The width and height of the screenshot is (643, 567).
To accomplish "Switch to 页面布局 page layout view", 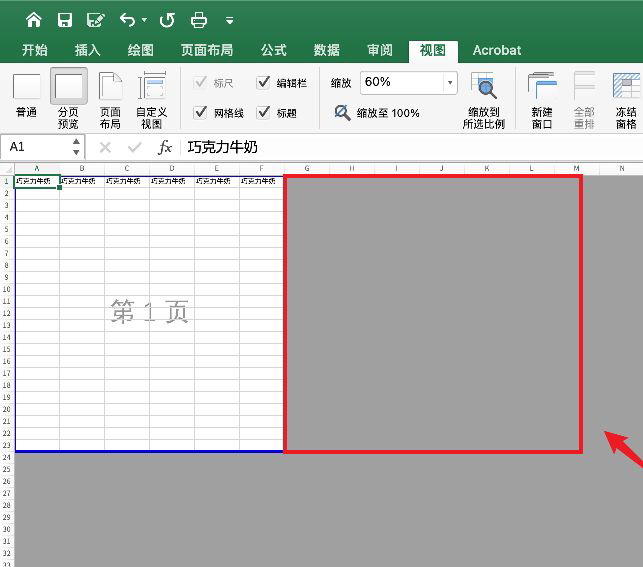I will [x=110, y=100].
